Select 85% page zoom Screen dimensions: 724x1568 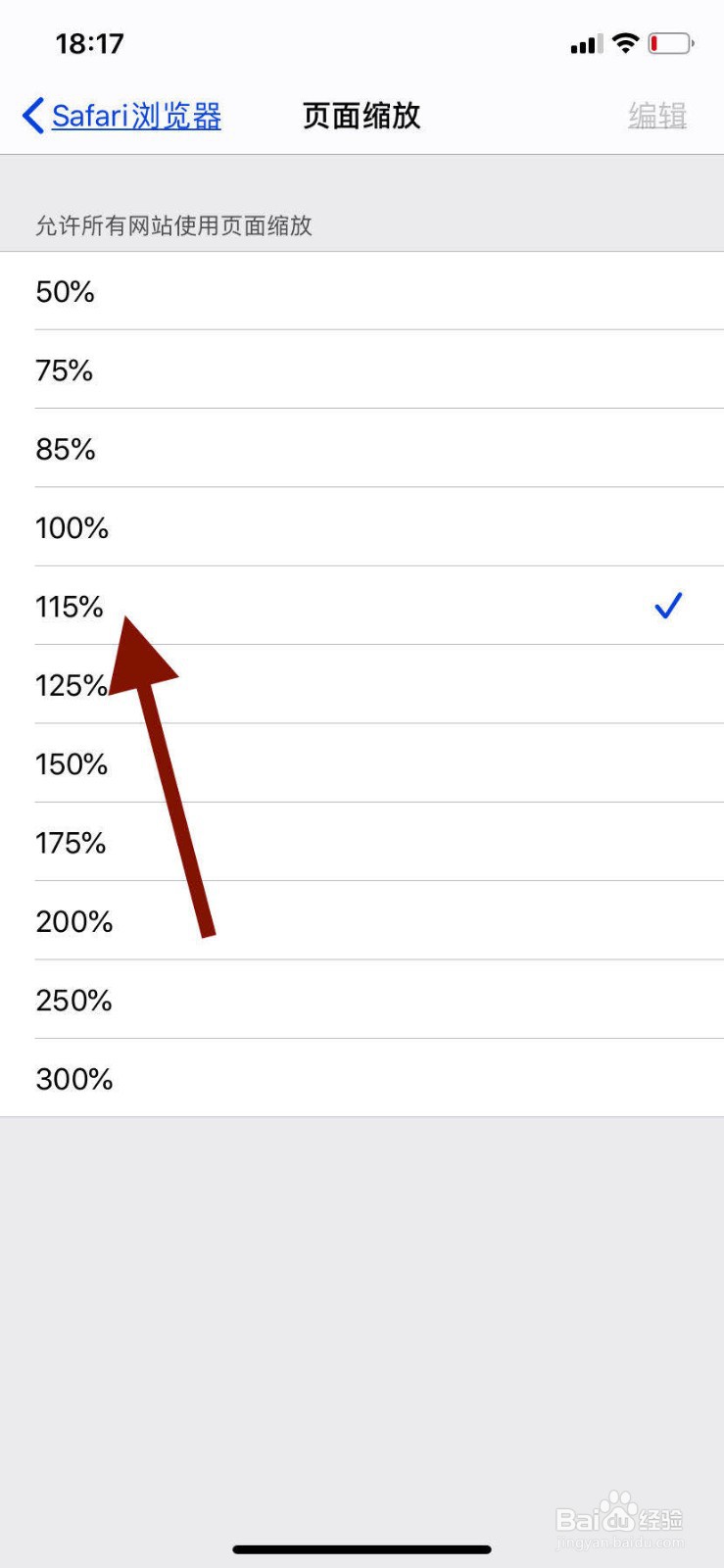362,448
